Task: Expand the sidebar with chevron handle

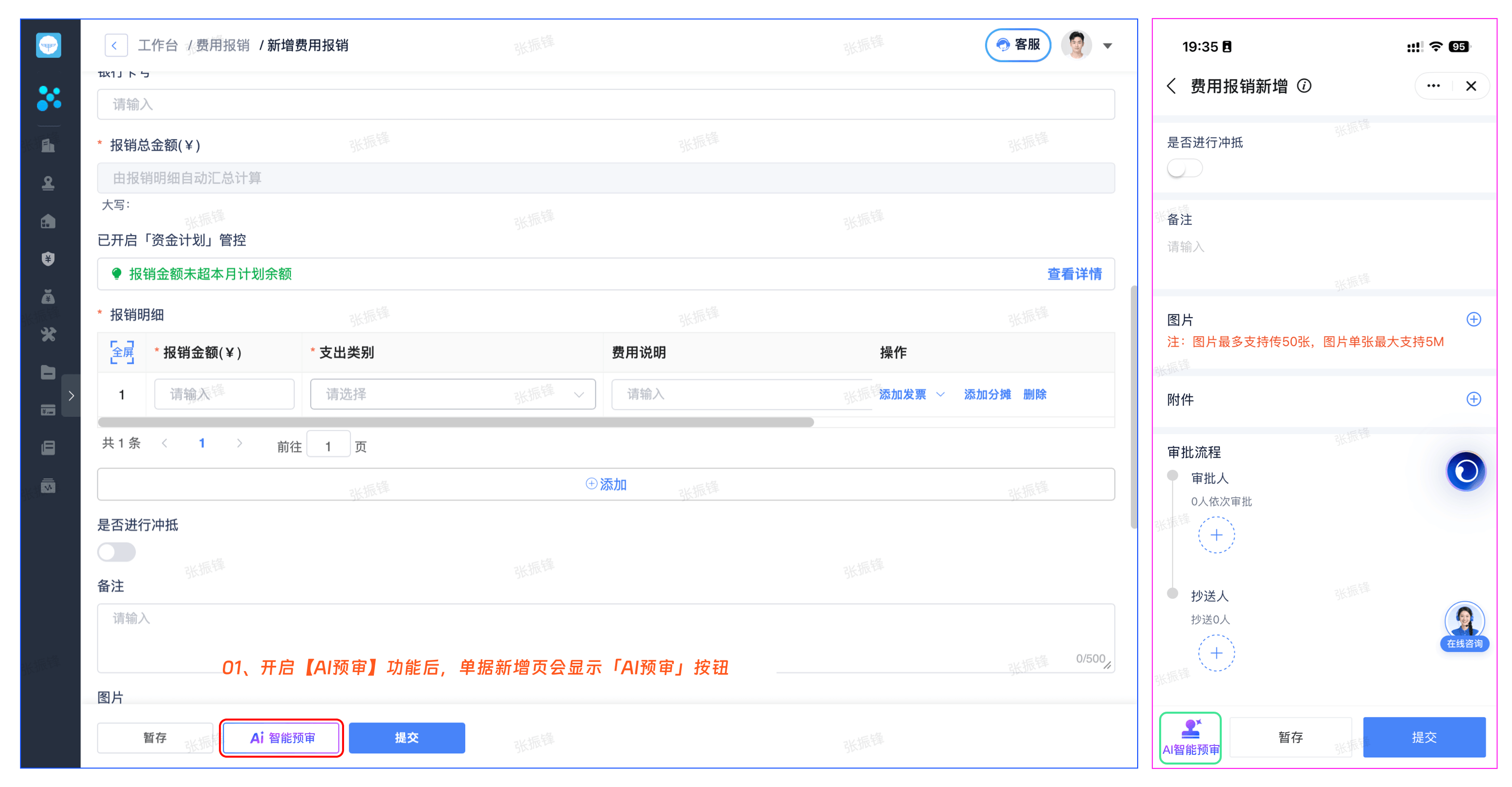Action: [x=71, y=395]
